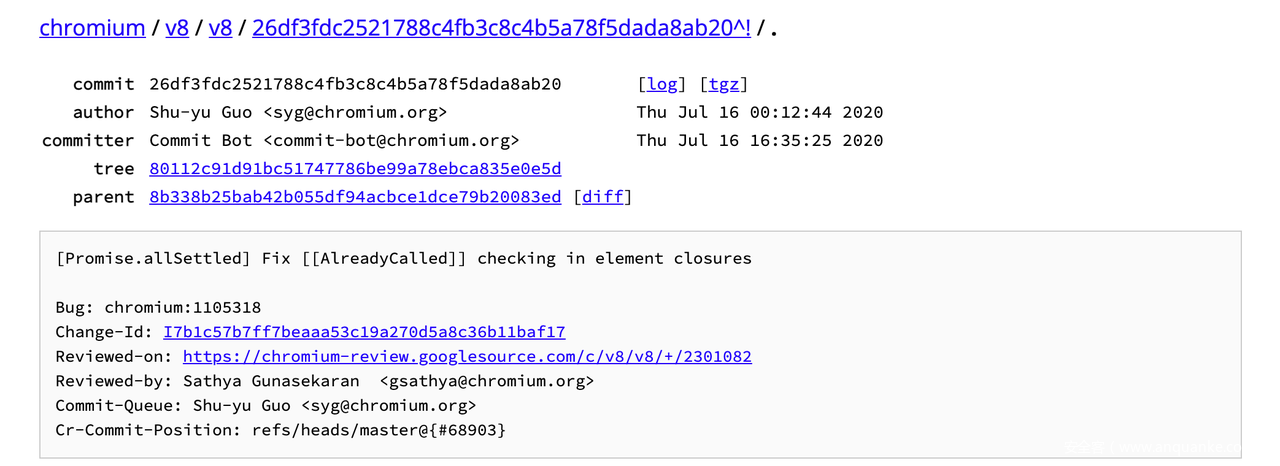This screenshot has height=466, width=1280.
Task: Open the 26df3fdc…^! breadcrumb link
Action: tap(501, 28)
